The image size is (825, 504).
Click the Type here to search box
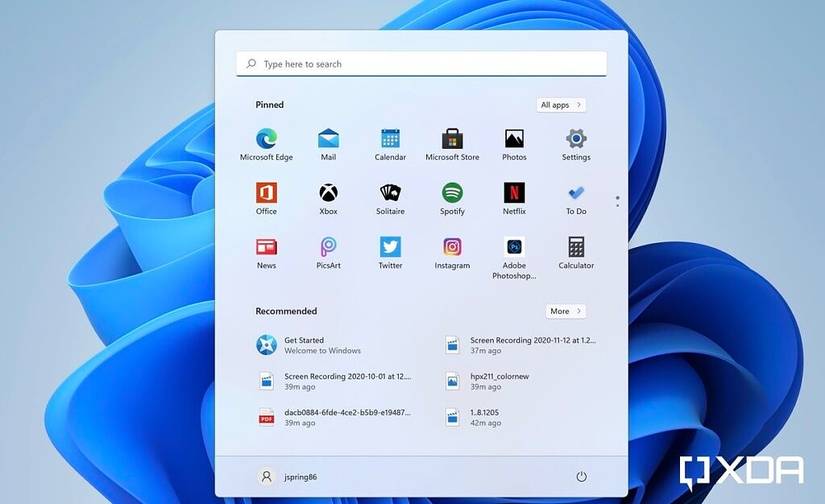421,64
